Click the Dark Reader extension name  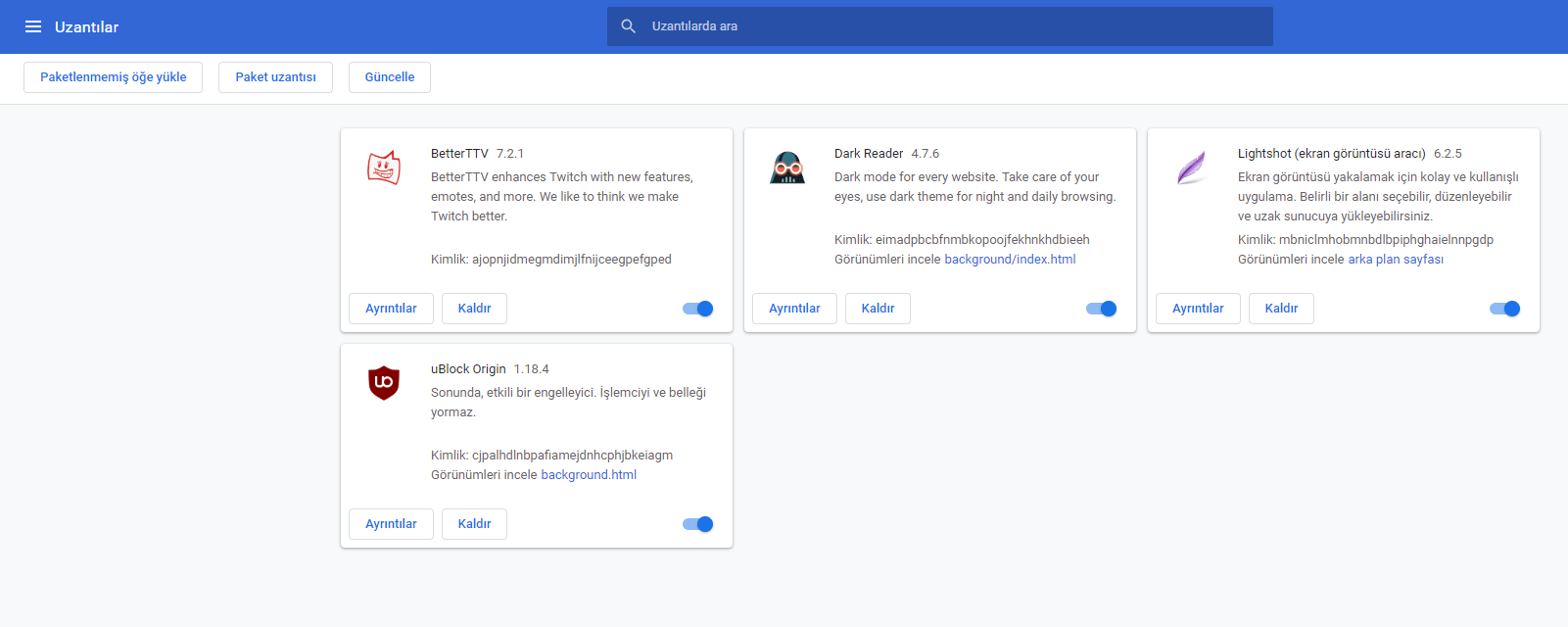tap(869, 154)
